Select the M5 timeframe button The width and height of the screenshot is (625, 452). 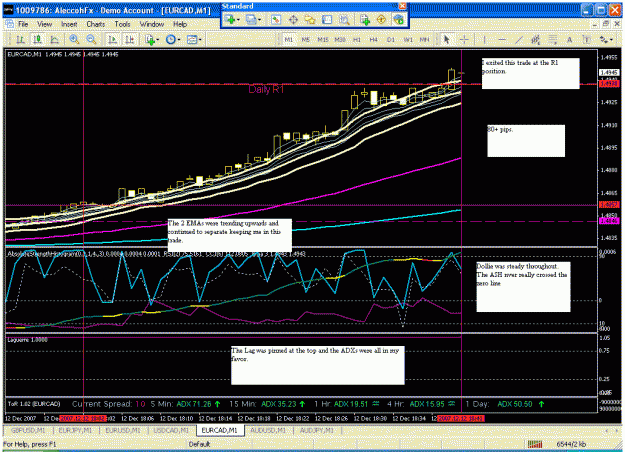tap(306, 39)
